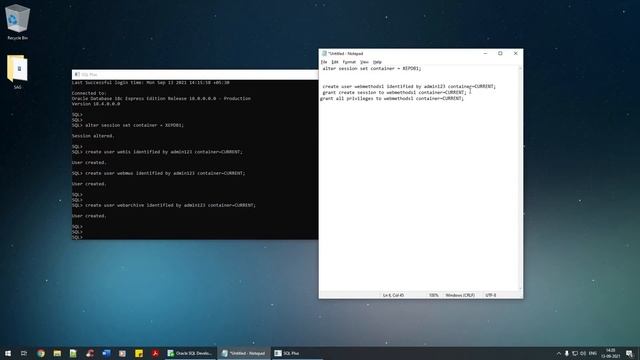This screenshot has height=360, width=640.
Task: Click the ENG language indicator
Action: 593,353
